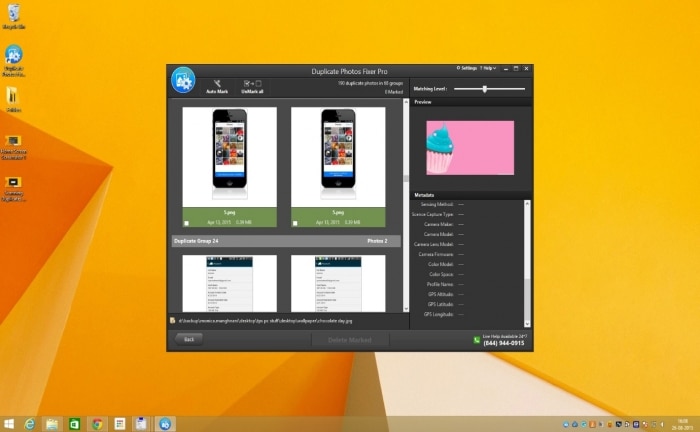700x432 pixels.
Task: Tick the checkbox under the first phone image
Action: (186, 222)
